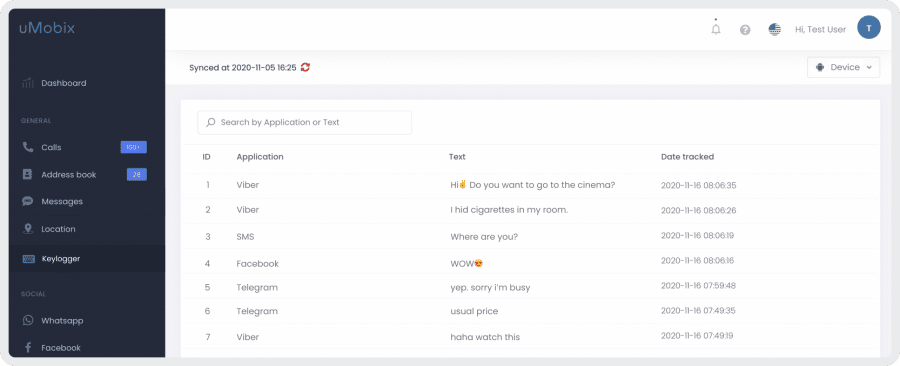Click Viber in row 7
This screenshot has width=900, height=366.
[x=247, y=337]
